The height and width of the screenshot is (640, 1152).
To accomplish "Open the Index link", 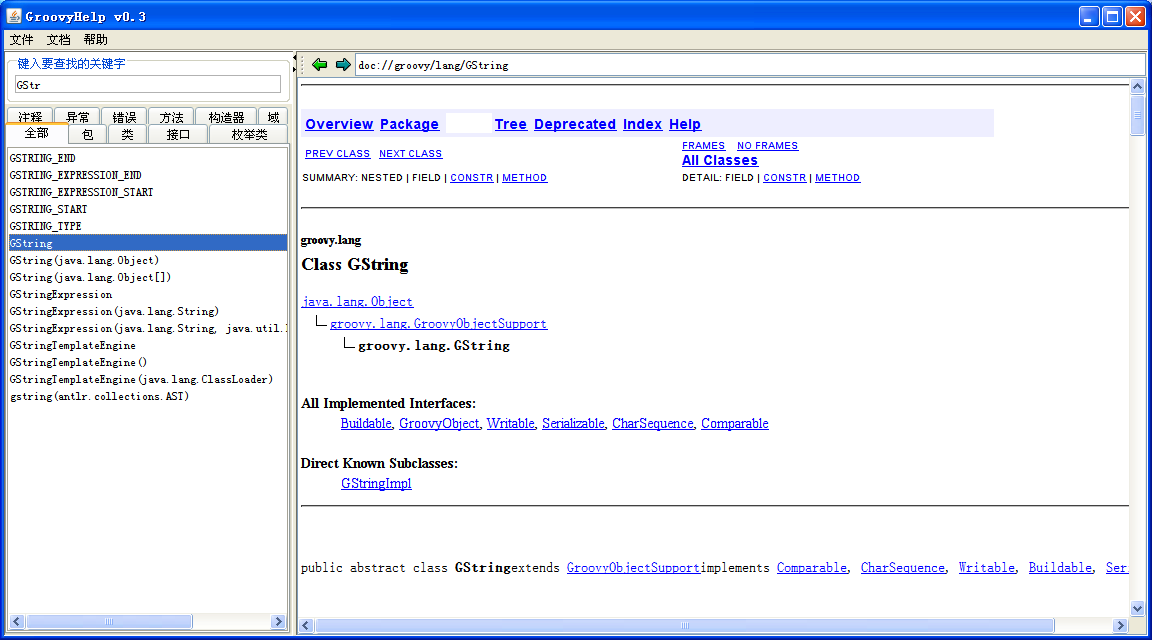I will coord(642,124).
